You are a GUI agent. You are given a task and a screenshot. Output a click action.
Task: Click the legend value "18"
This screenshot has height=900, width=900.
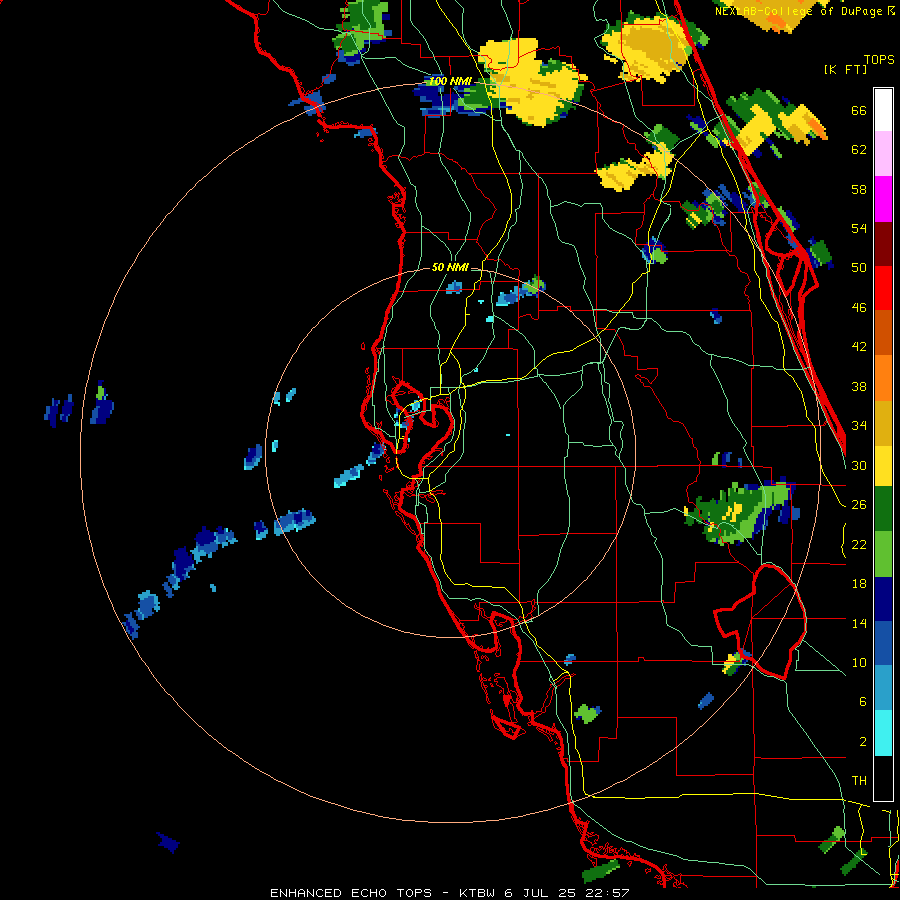click(859, 584)
